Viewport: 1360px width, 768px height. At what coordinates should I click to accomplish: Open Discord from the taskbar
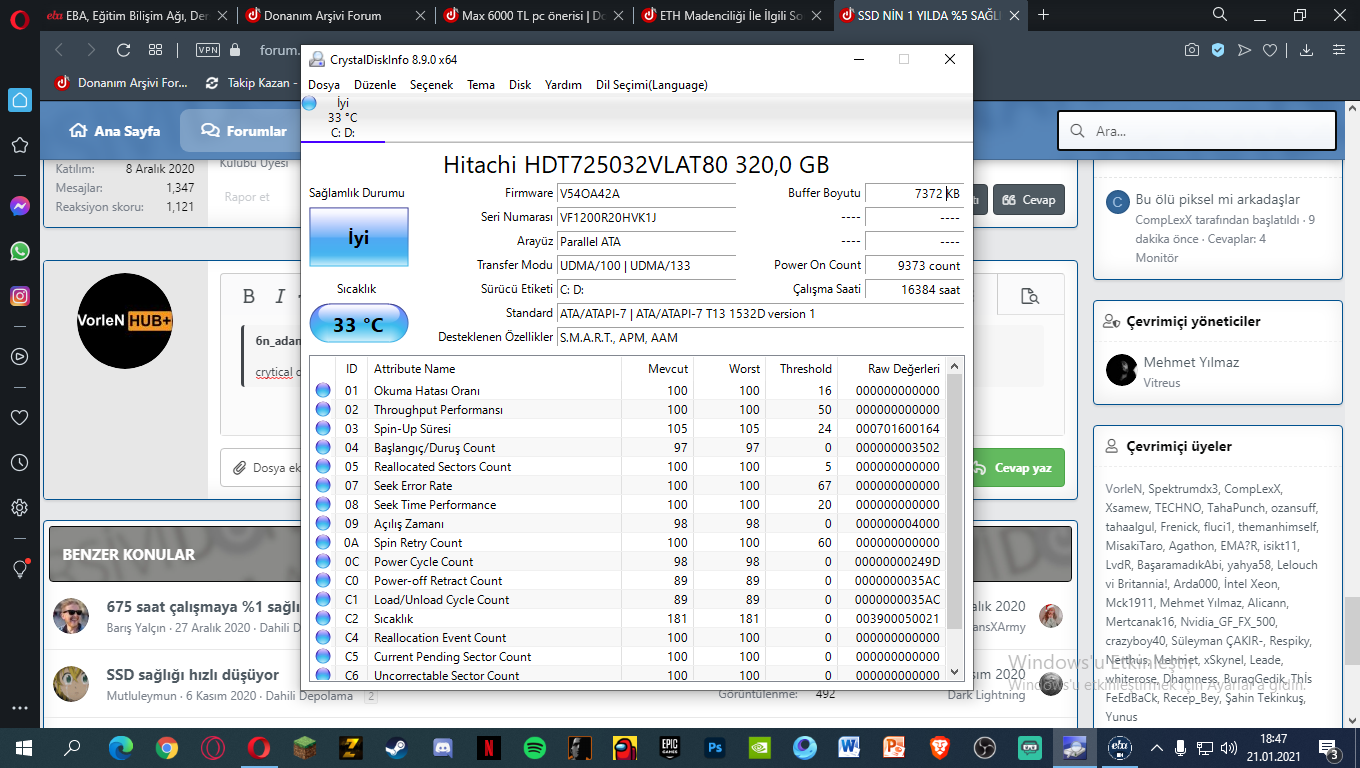click(x=442, y=747)
